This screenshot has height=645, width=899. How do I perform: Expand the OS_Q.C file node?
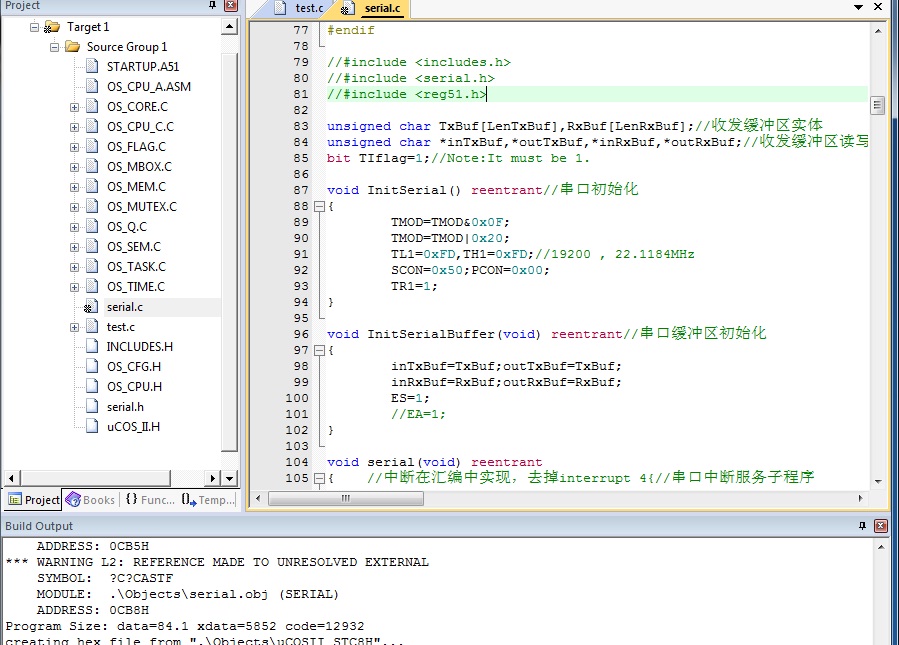(x=75, y=227)
